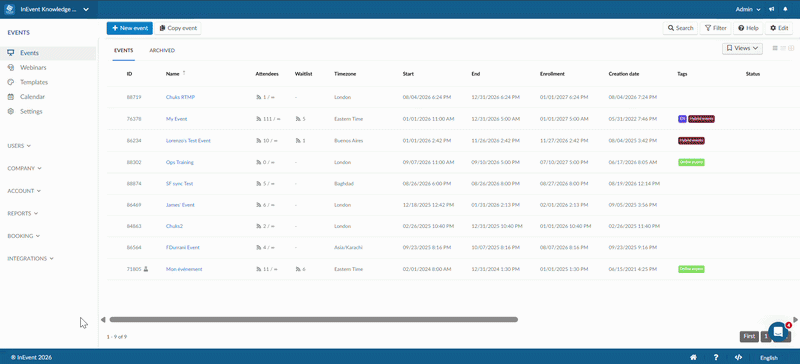The image size is (800, 364).
Task: Click the person icon next to ID 71805
Action: click(145, 269)
